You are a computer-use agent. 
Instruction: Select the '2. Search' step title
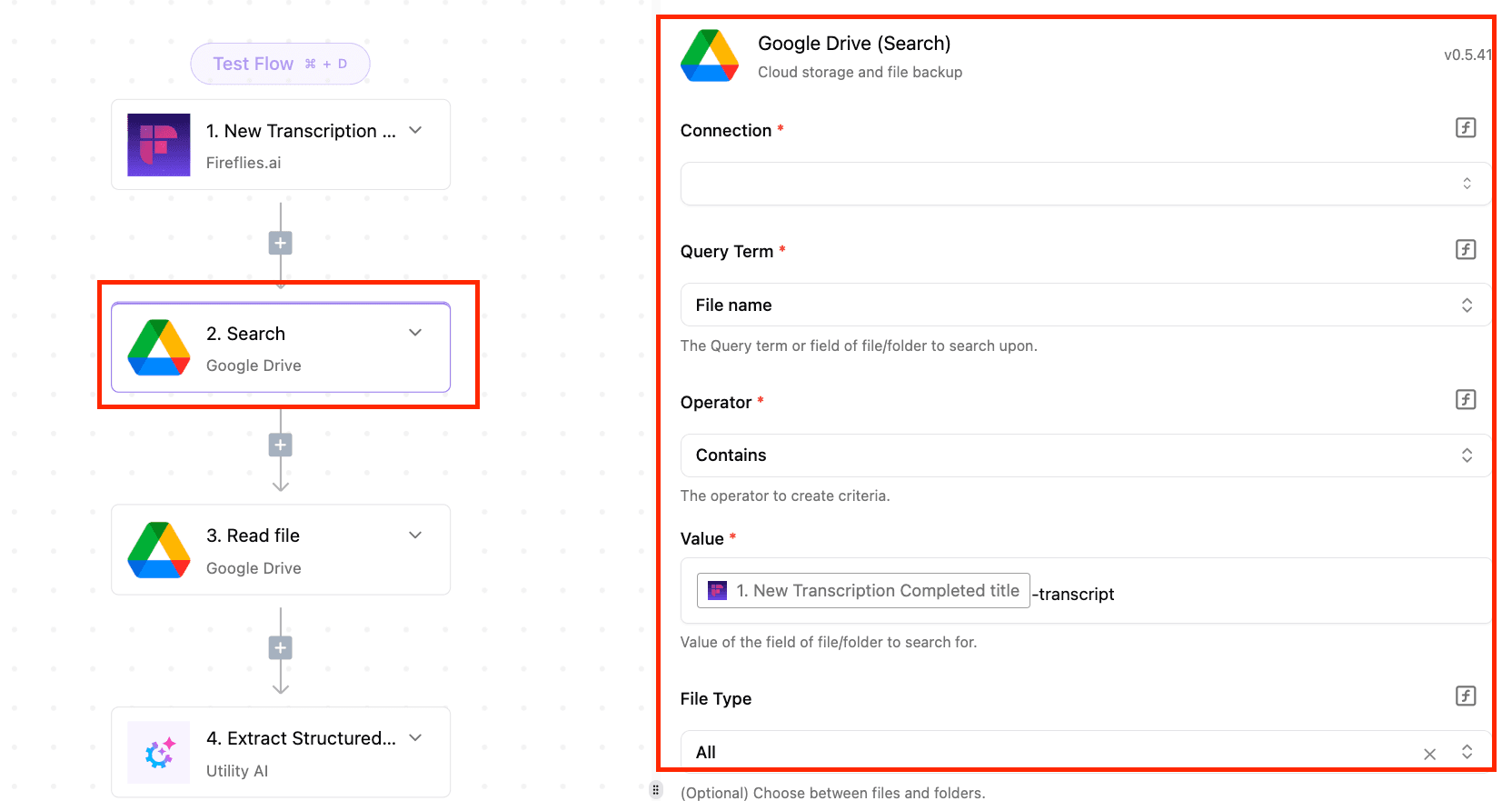click(245, 334)
